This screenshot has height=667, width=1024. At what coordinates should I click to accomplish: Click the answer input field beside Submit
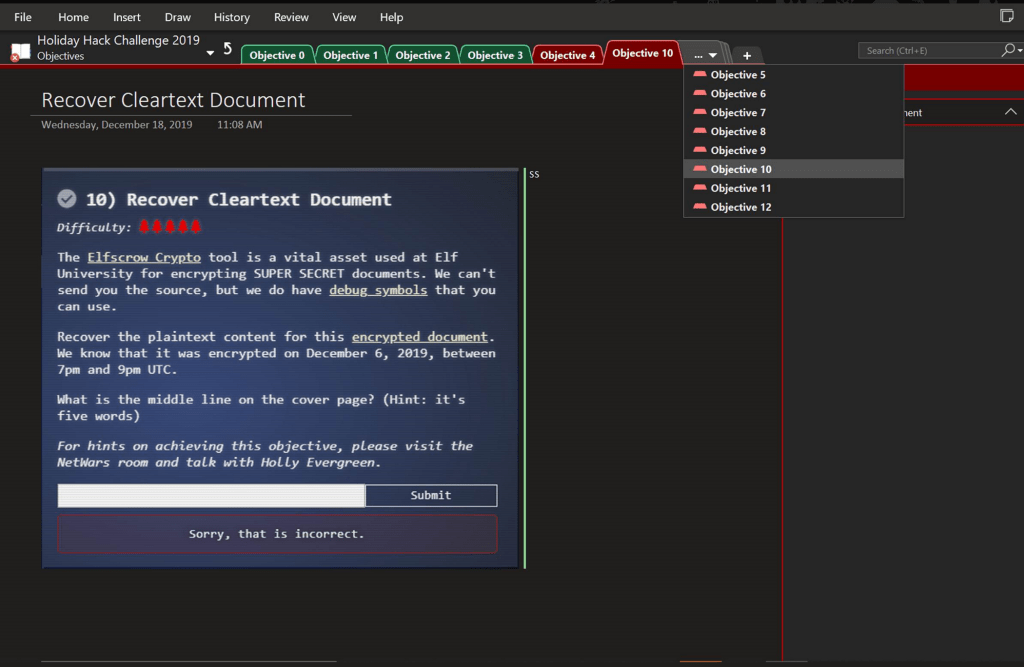(211, 495)
